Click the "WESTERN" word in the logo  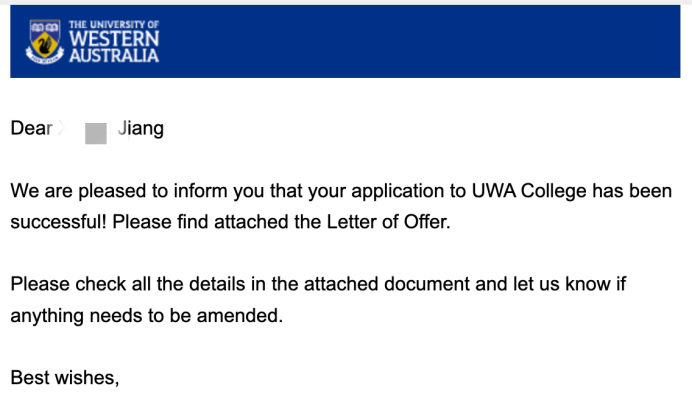coord(114,39)
